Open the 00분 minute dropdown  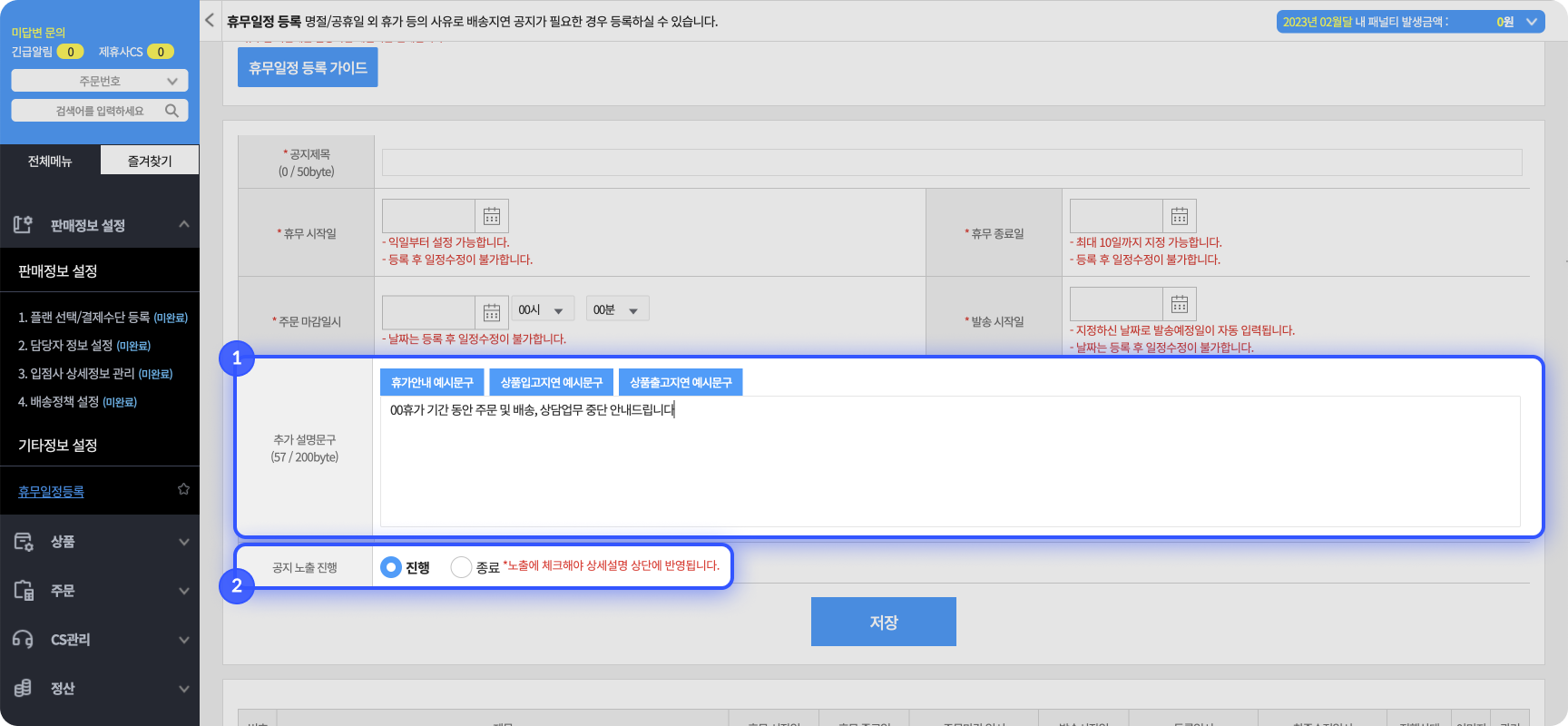616,310
